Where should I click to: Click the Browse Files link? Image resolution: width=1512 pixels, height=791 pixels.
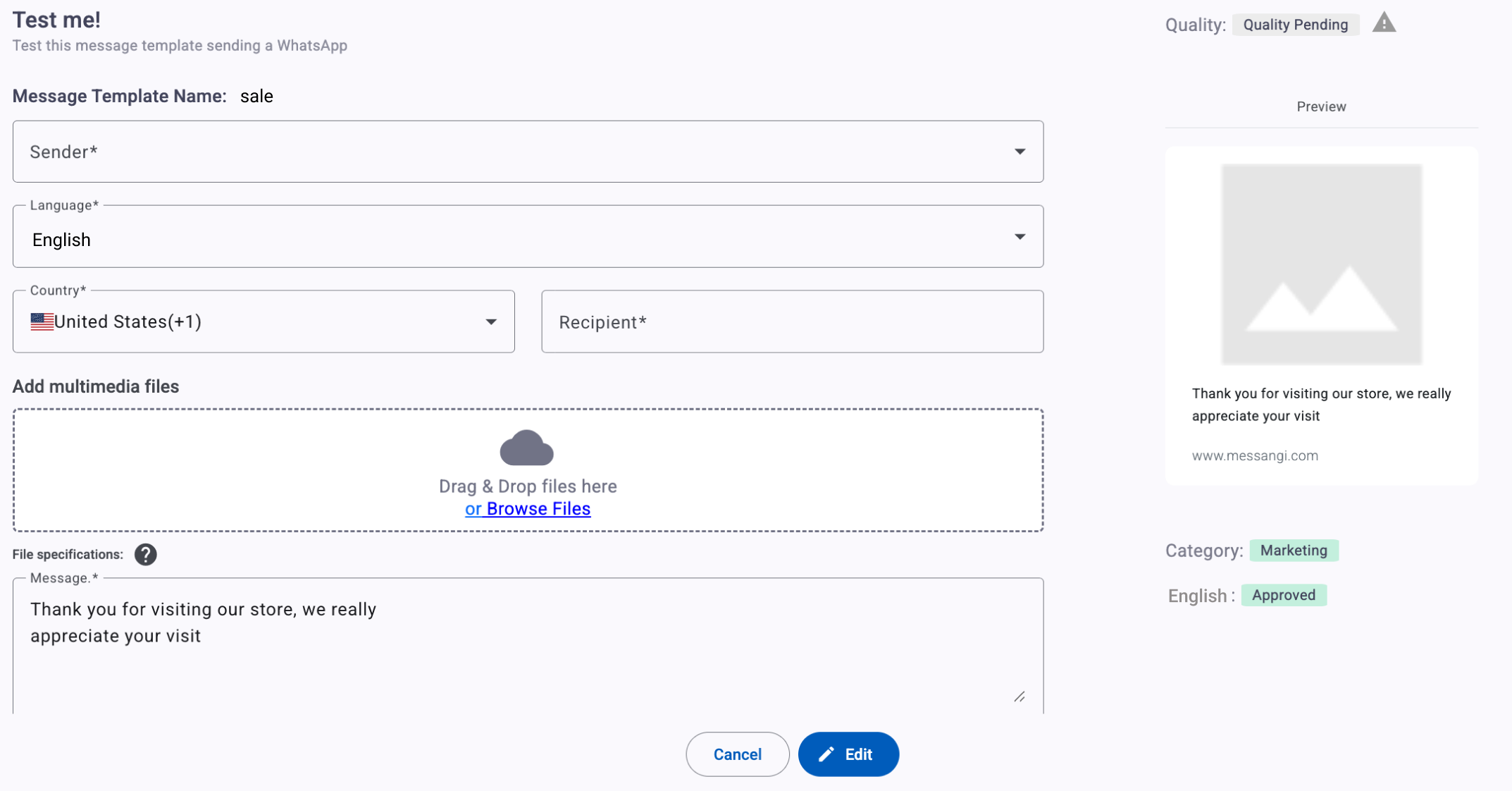click(538, 509)
